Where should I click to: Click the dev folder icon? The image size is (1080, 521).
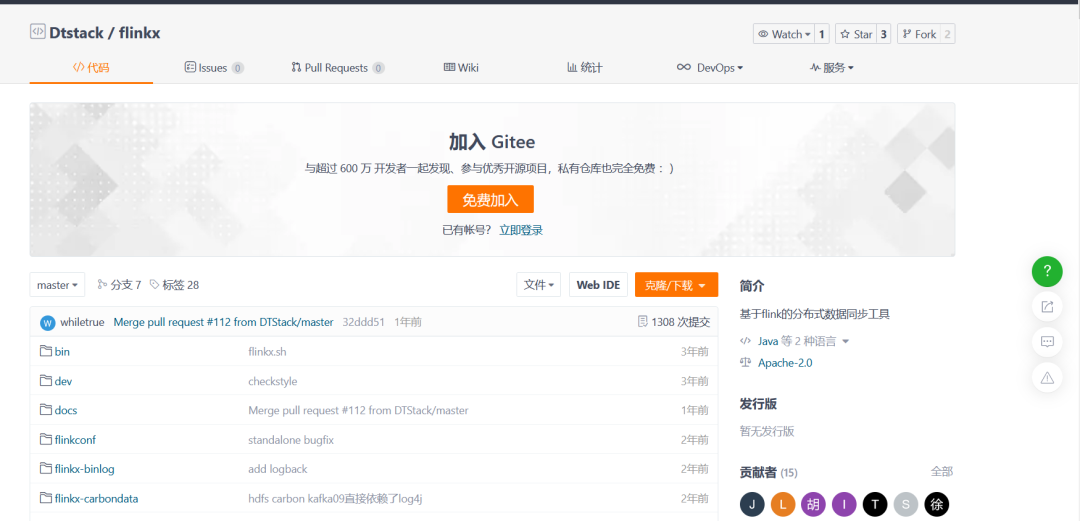pos(46,380)
